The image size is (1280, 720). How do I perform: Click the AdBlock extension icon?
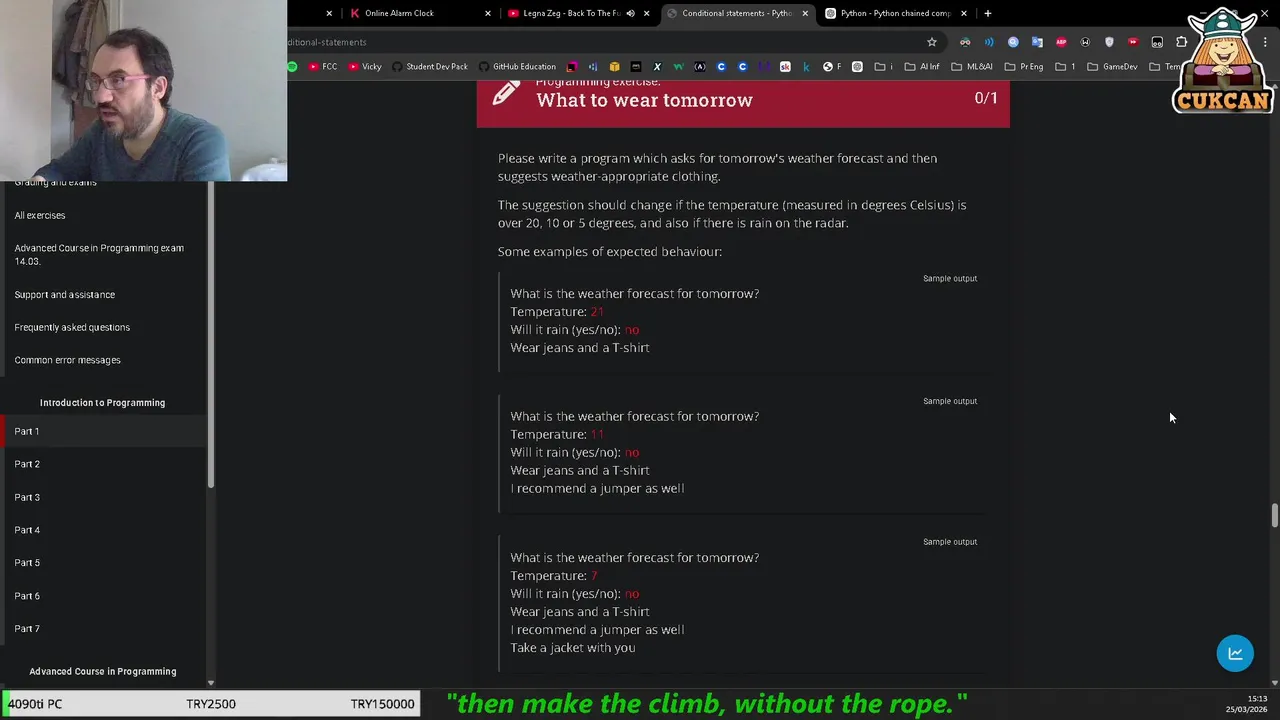[x=1061, y=42]
